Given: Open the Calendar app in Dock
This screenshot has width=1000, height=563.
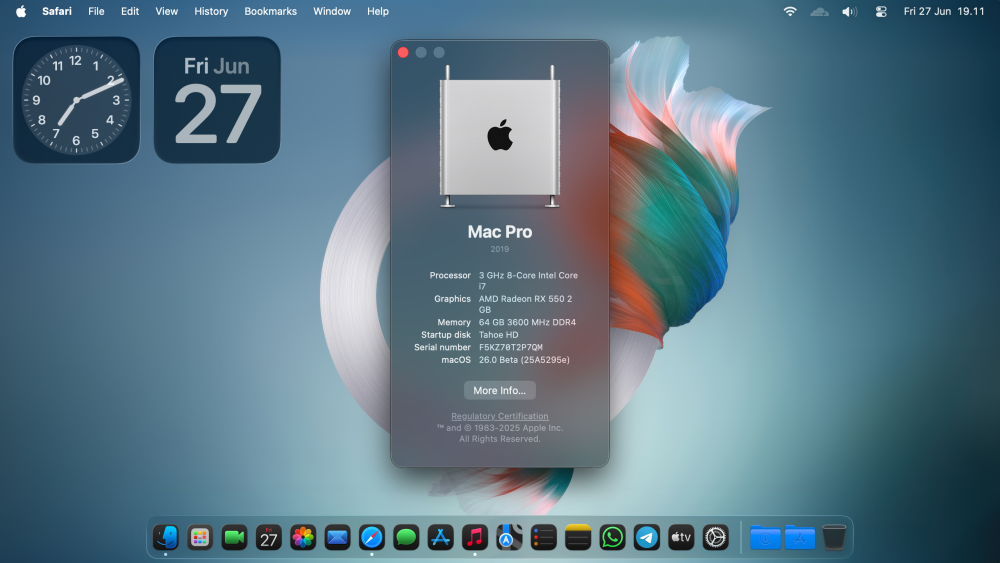Looking at the screenshot, I should point(268,537).
